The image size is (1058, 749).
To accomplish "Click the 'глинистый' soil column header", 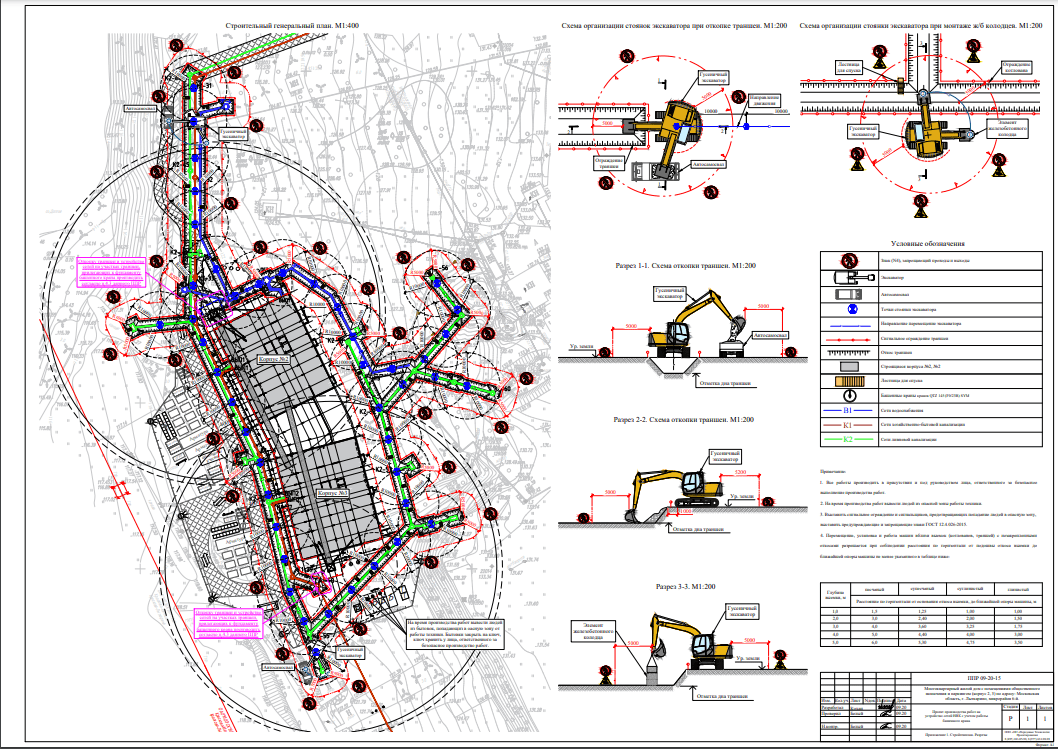I will click(x=1018, y=589).
